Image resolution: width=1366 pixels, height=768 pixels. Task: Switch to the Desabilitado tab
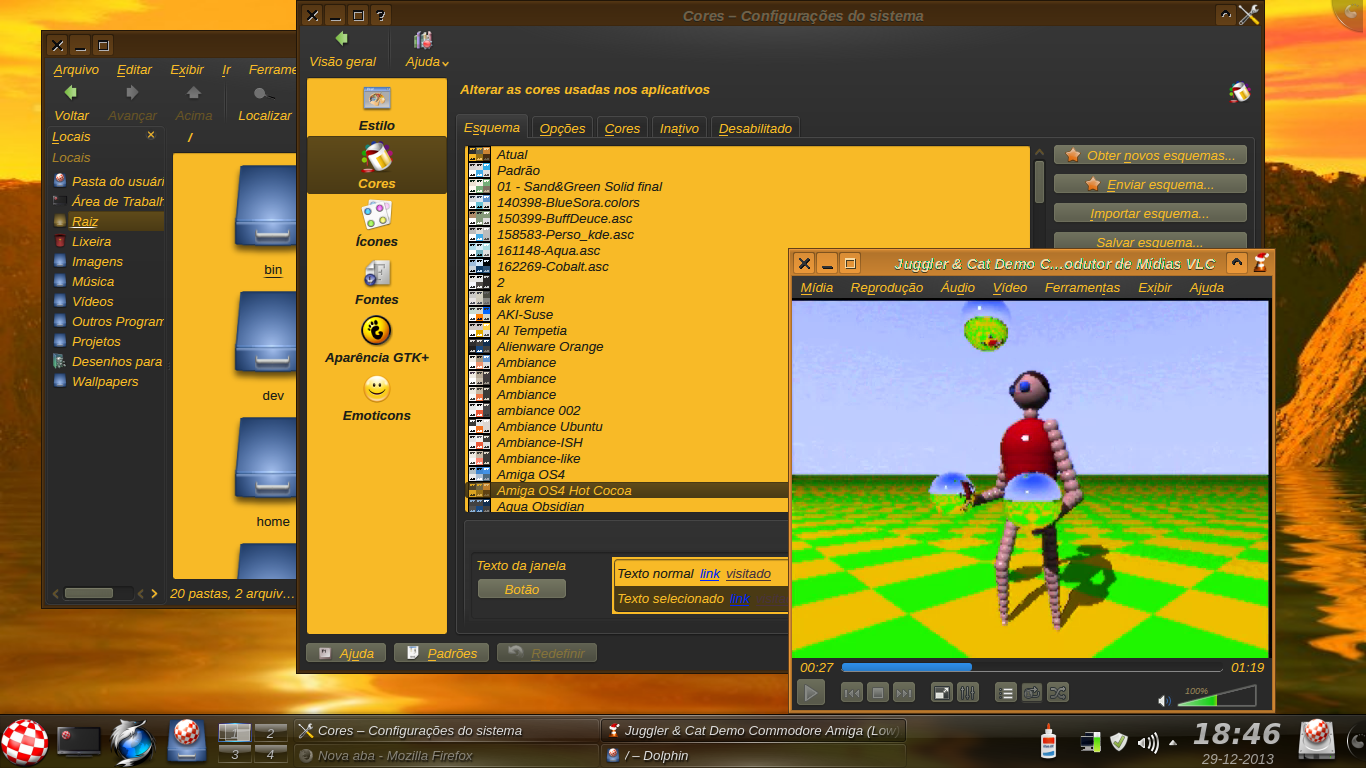tap(755, 128)
